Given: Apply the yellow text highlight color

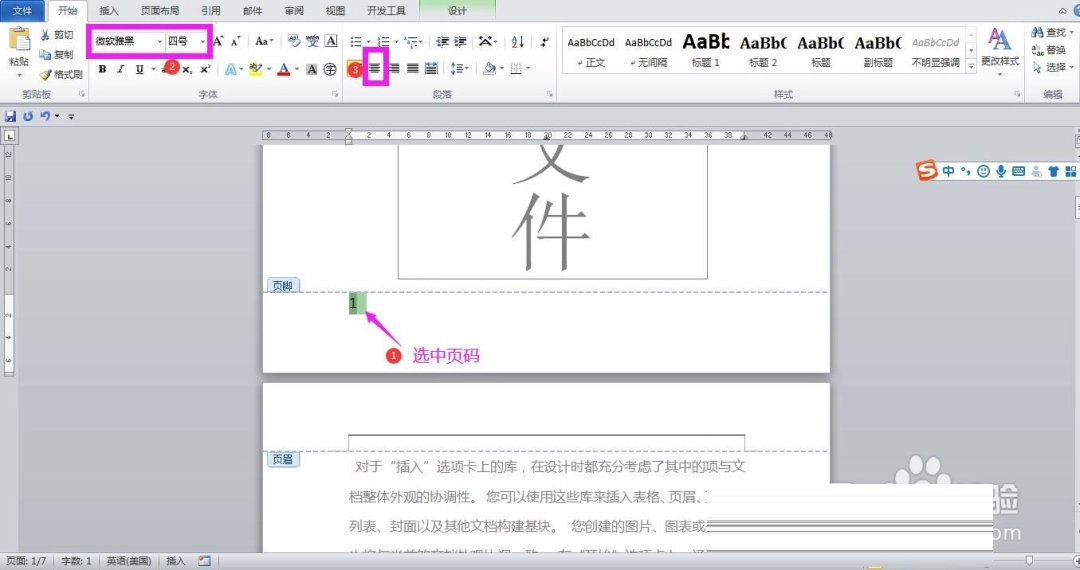Looking at the screenshot, I should [256, 69].
